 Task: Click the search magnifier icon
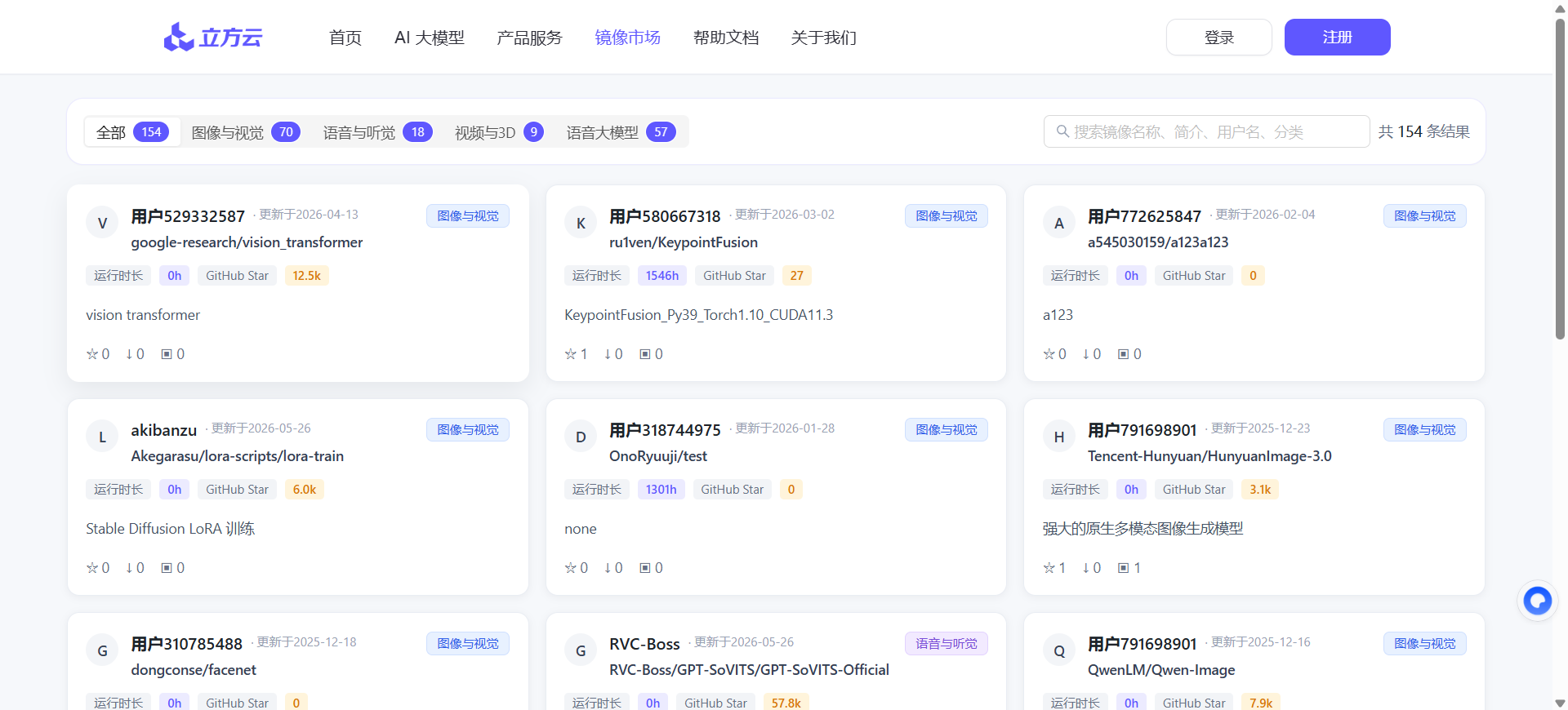click(1062, 131)
